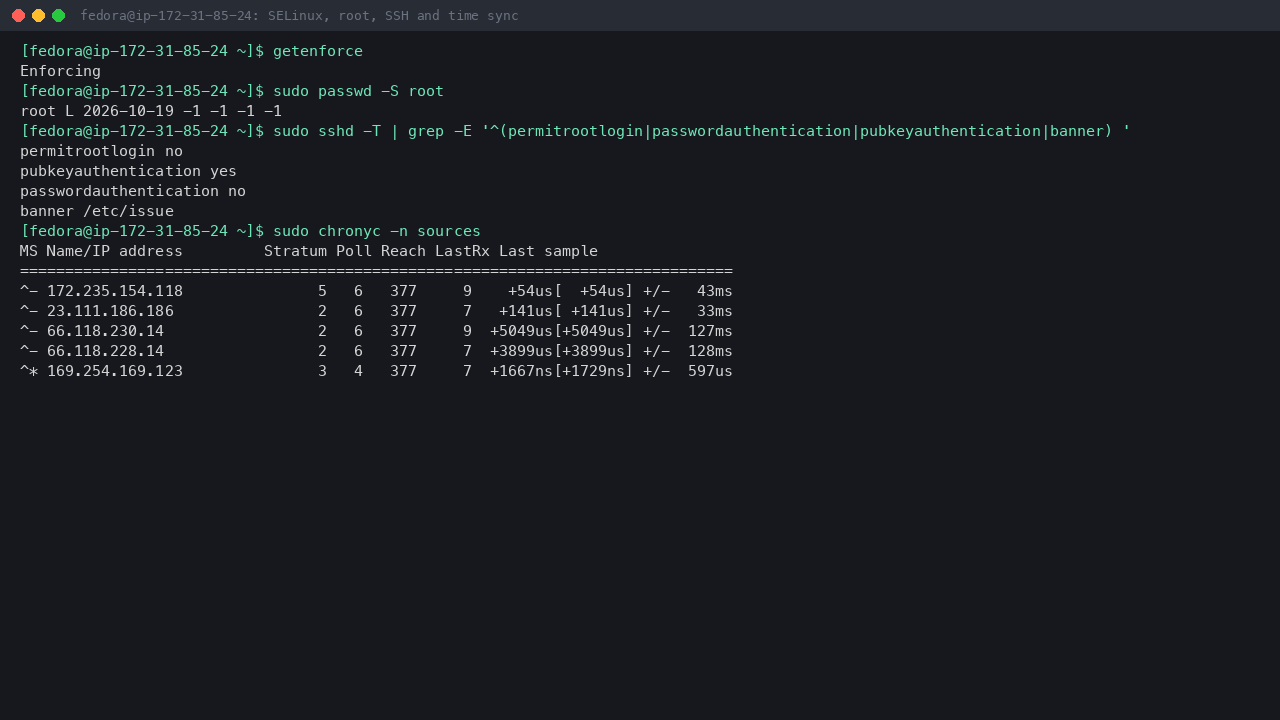Click the '128ms' error margin value
The height and width of the screenshot is (720, 1280).
[x=710, y=351]
